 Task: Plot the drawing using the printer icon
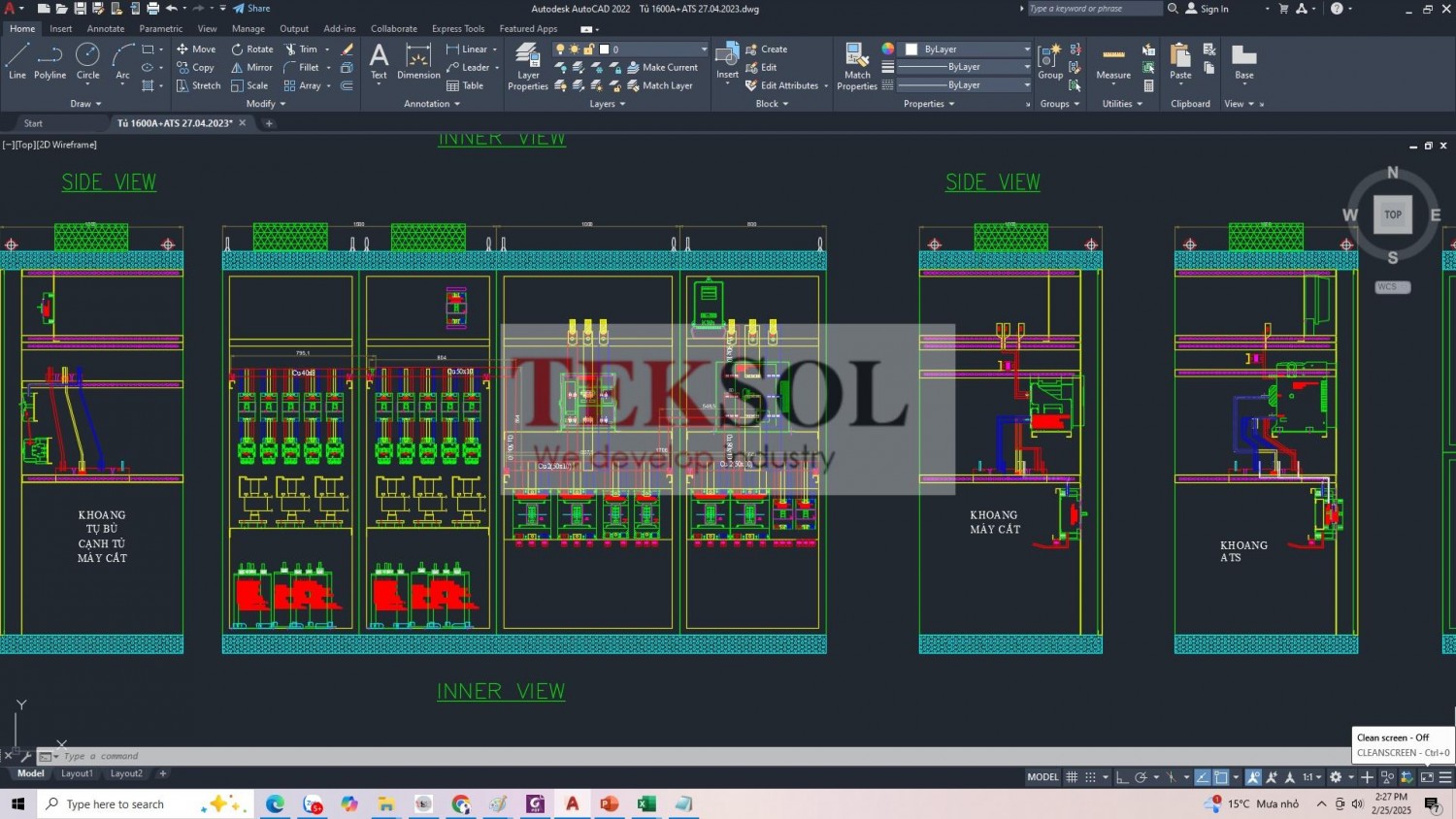pyautogui.click(x=152, y=9)
